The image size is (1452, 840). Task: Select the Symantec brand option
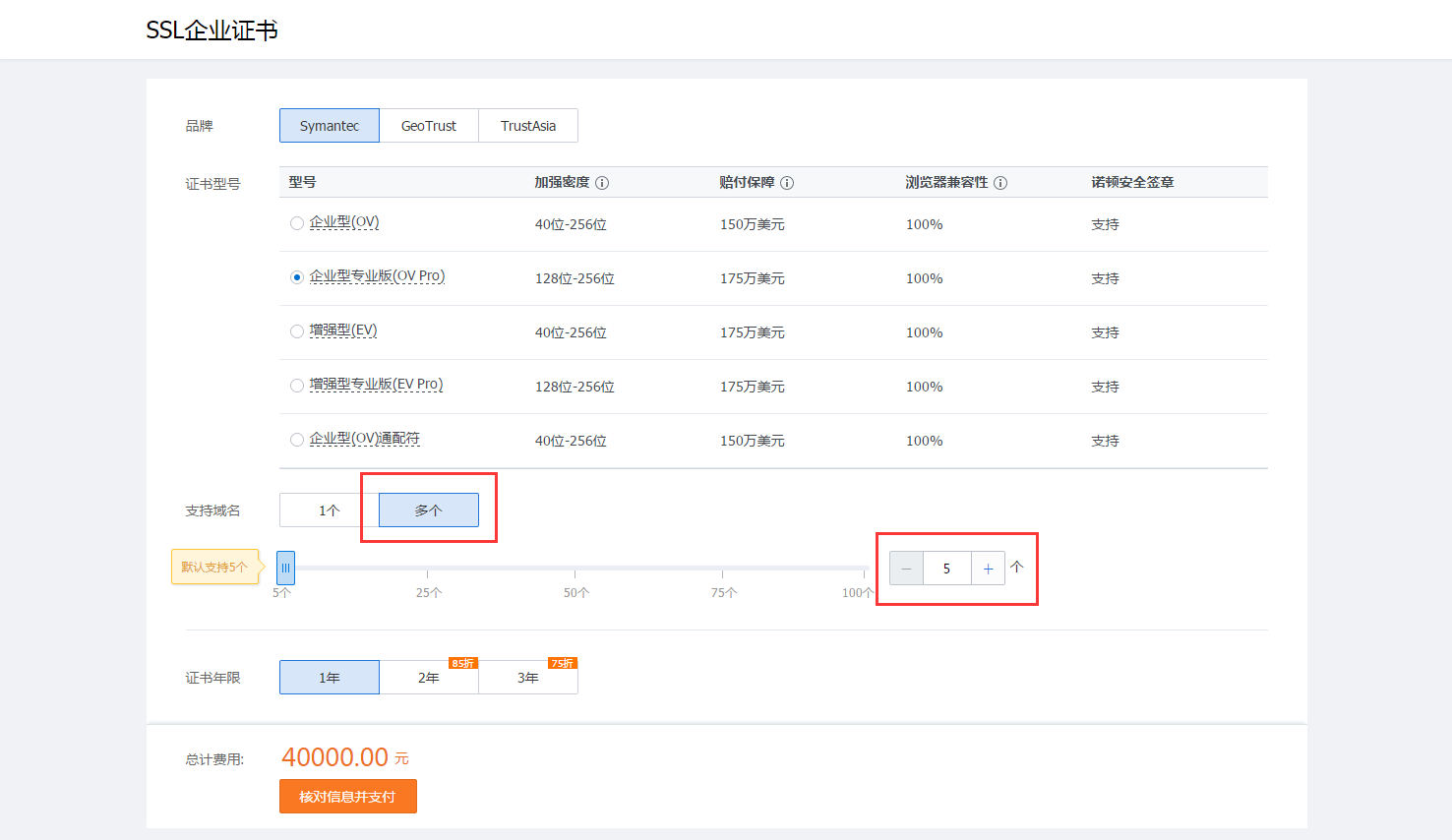[x=330, y=126]
